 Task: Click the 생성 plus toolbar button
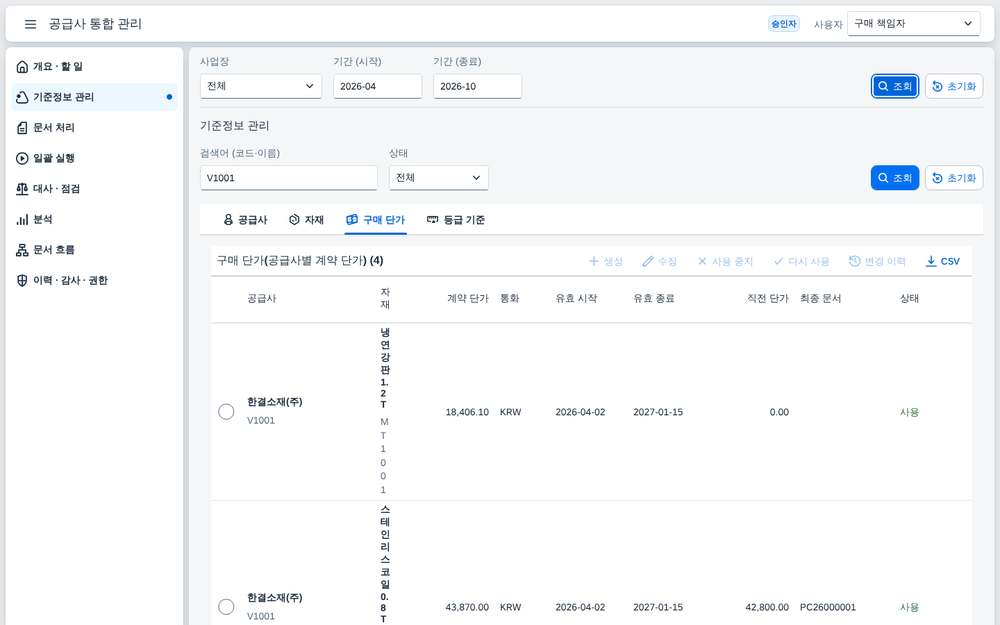[605, 261]
